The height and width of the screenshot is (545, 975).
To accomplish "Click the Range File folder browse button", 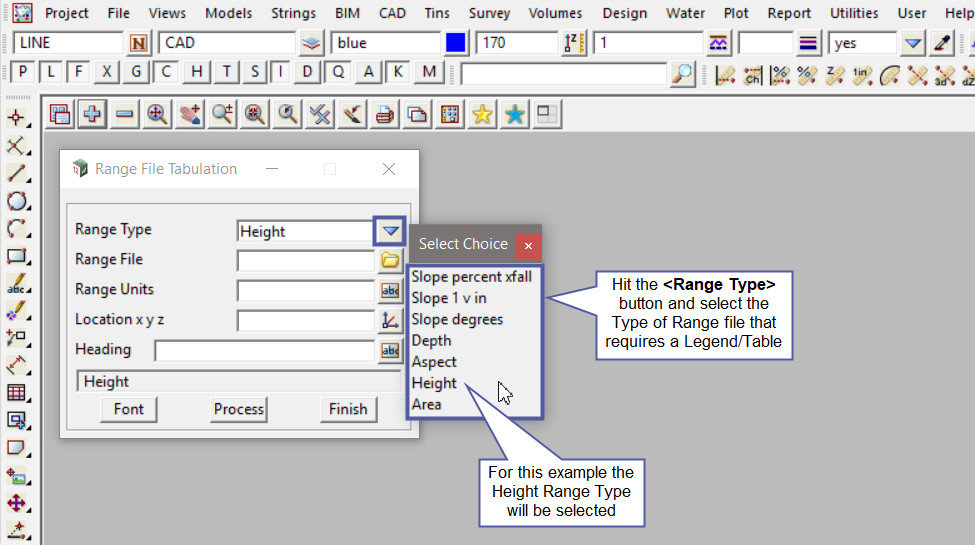I will point(390,260).
